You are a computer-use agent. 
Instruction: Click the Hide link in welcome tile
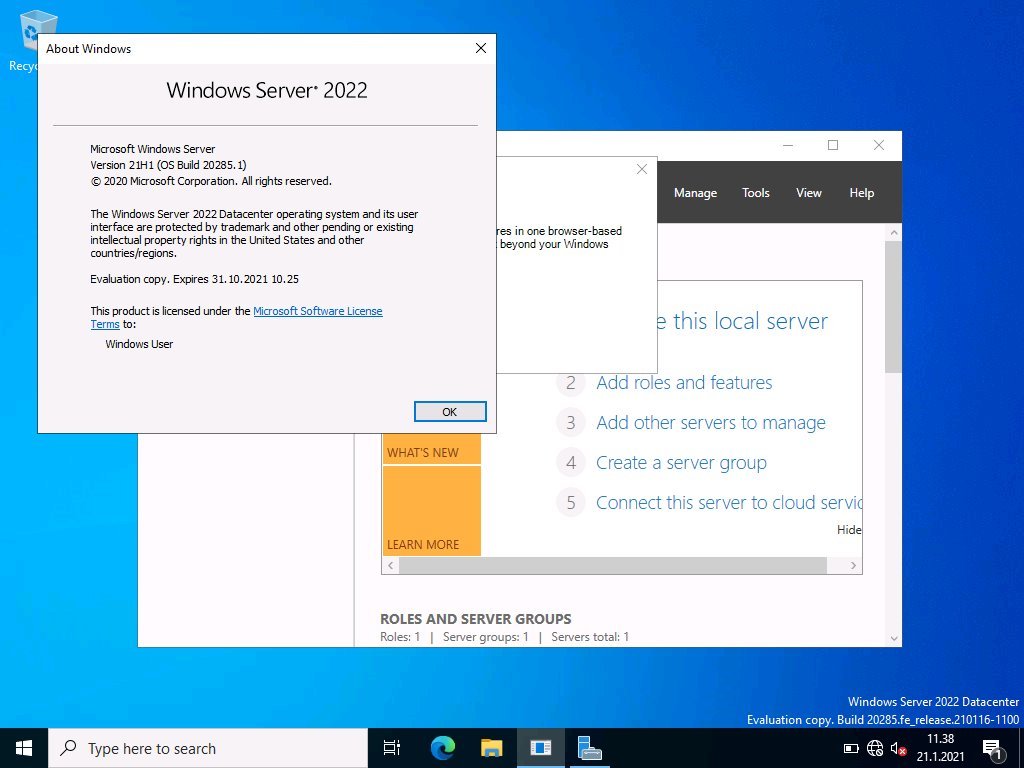[x=849, y=530]
